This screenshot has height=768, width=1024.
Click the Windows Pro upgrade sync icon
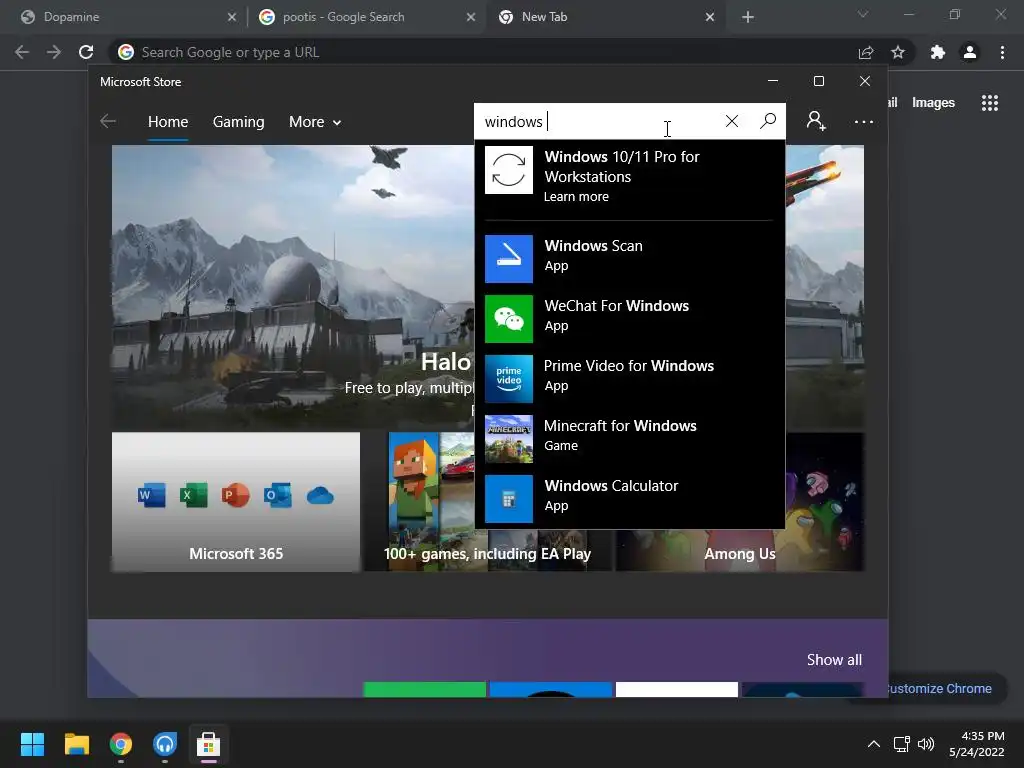coord(509,170)
